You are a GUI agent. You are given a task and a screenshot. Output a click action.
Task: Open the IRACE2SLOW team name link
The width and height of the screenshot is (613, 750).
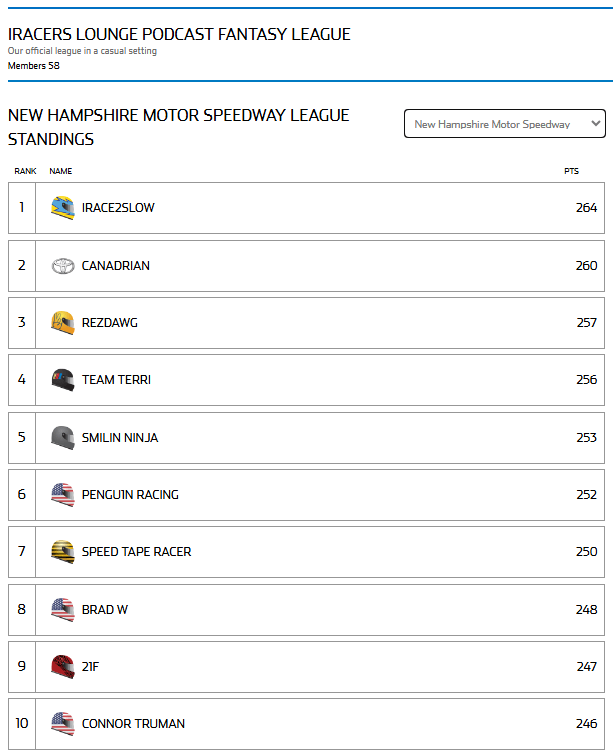118,208
